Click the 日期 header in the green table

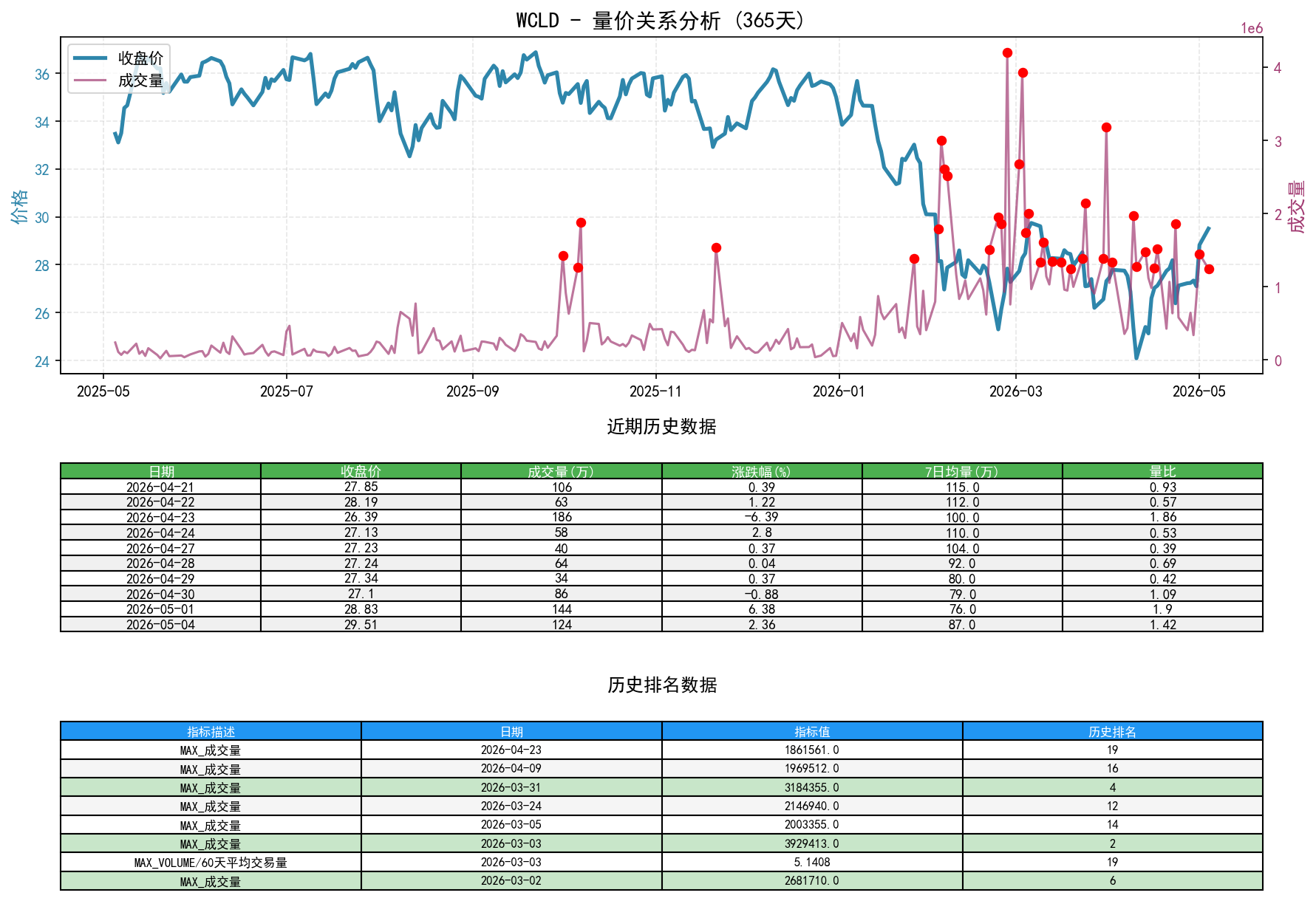(160, 471)
